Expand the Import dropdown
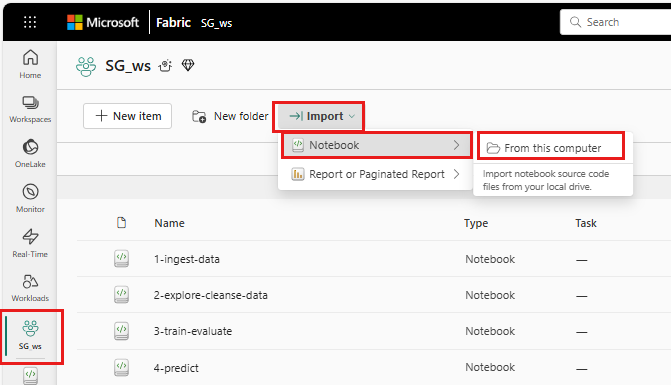Screen dimensions: 671x385 pos(321,116)
